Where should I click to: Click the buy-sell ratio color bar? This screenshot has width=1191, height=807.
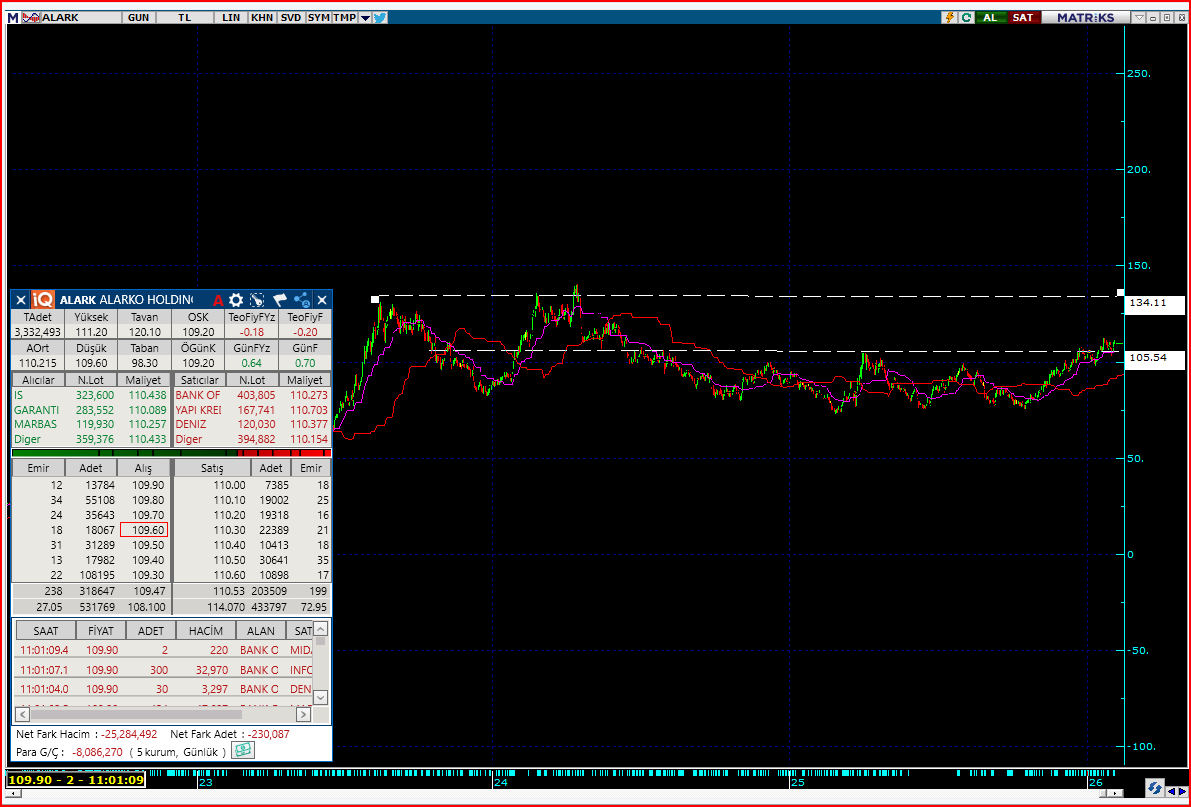coord(171,453)
